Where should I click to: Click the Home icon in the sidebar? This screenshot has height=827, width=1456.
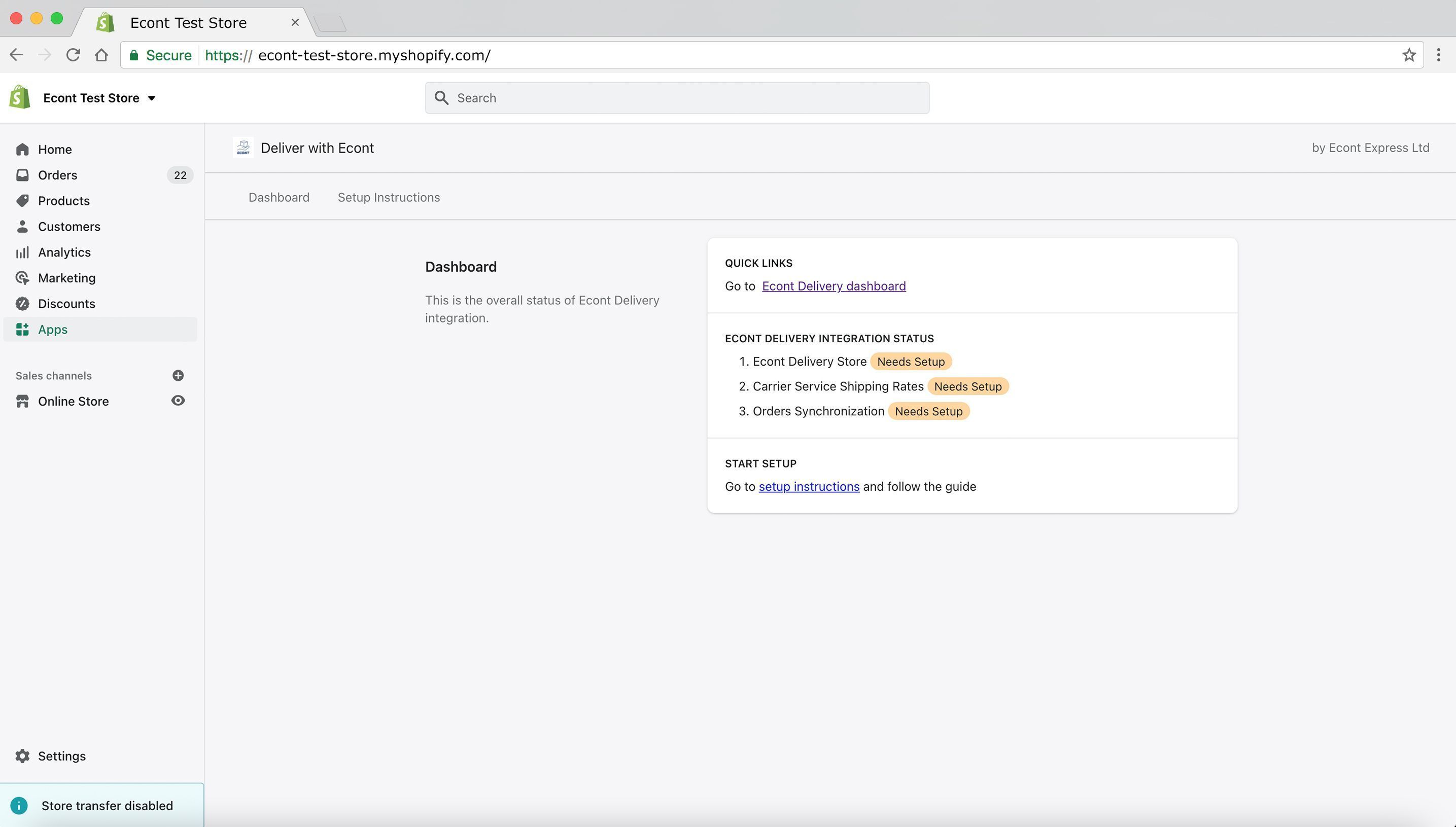[22, 150]
